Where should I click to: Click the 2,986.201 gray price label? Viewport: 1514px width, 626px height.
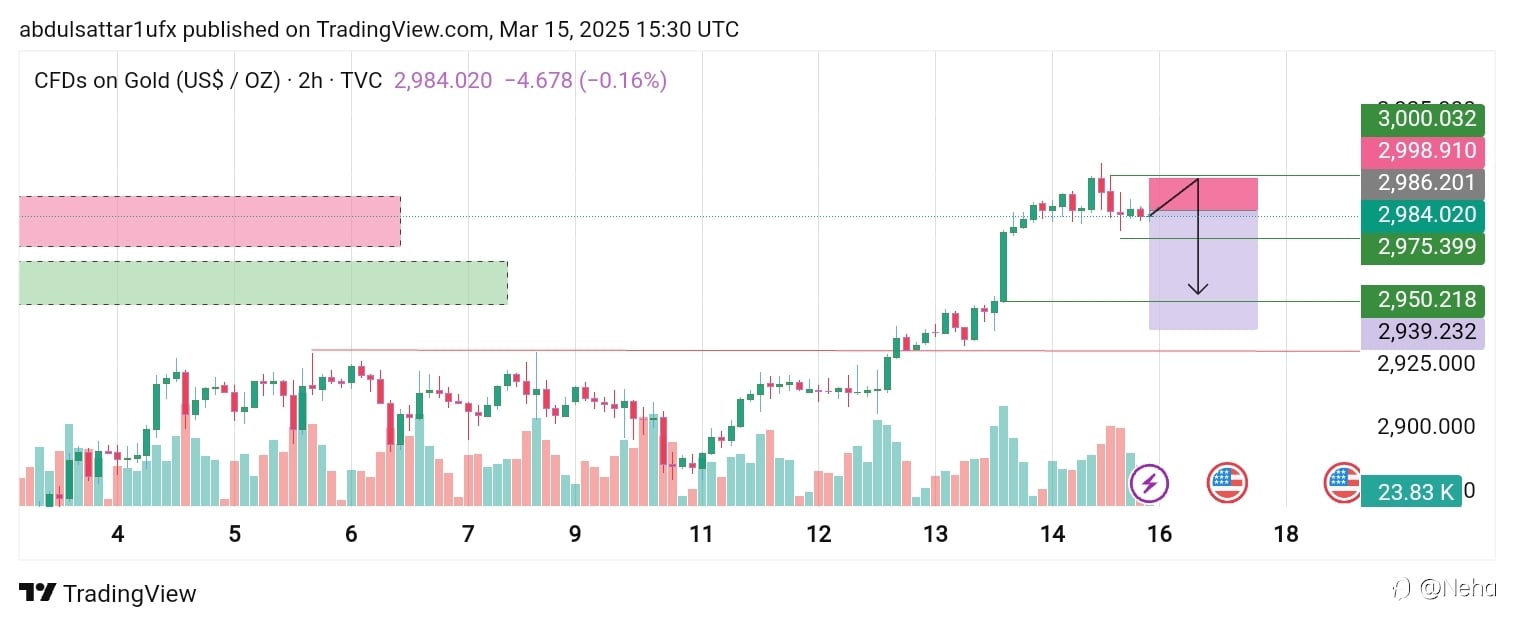[1423, 183]
